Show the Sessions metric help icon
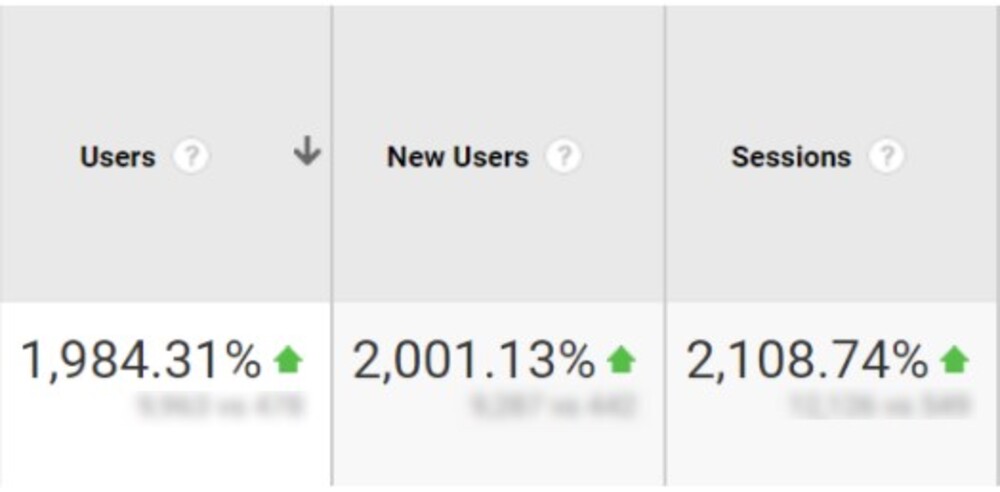The width and height of the screenshot is (1000, 492). click(886, 157)
